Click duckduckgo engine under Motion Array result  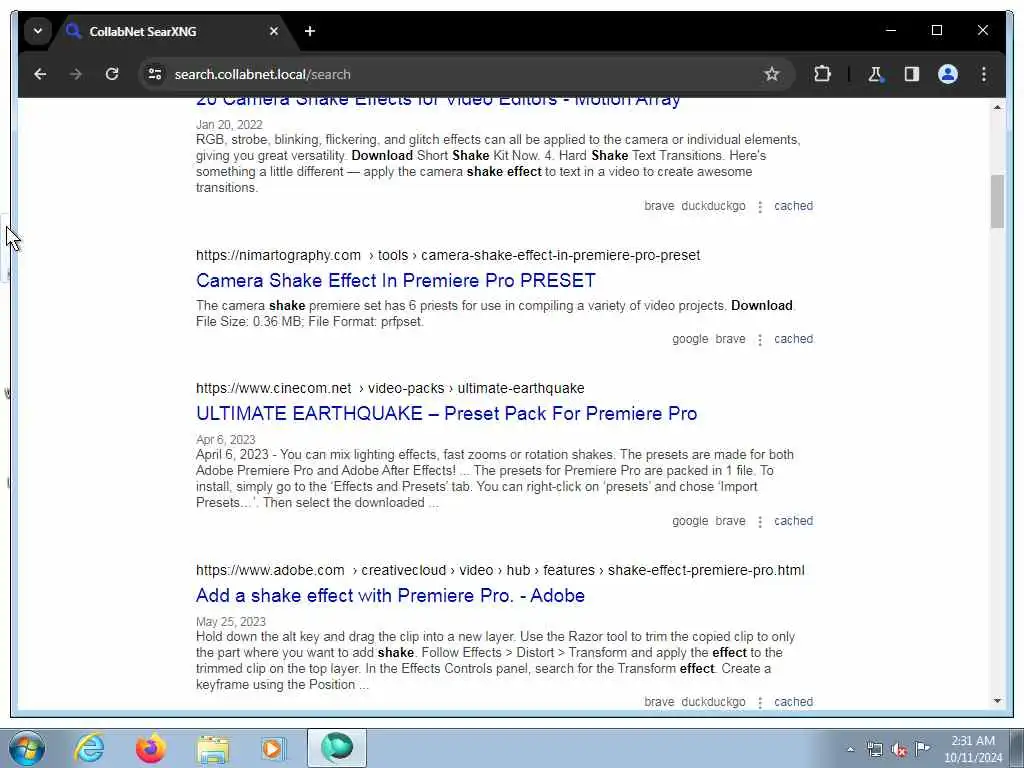tap(713, 206)
